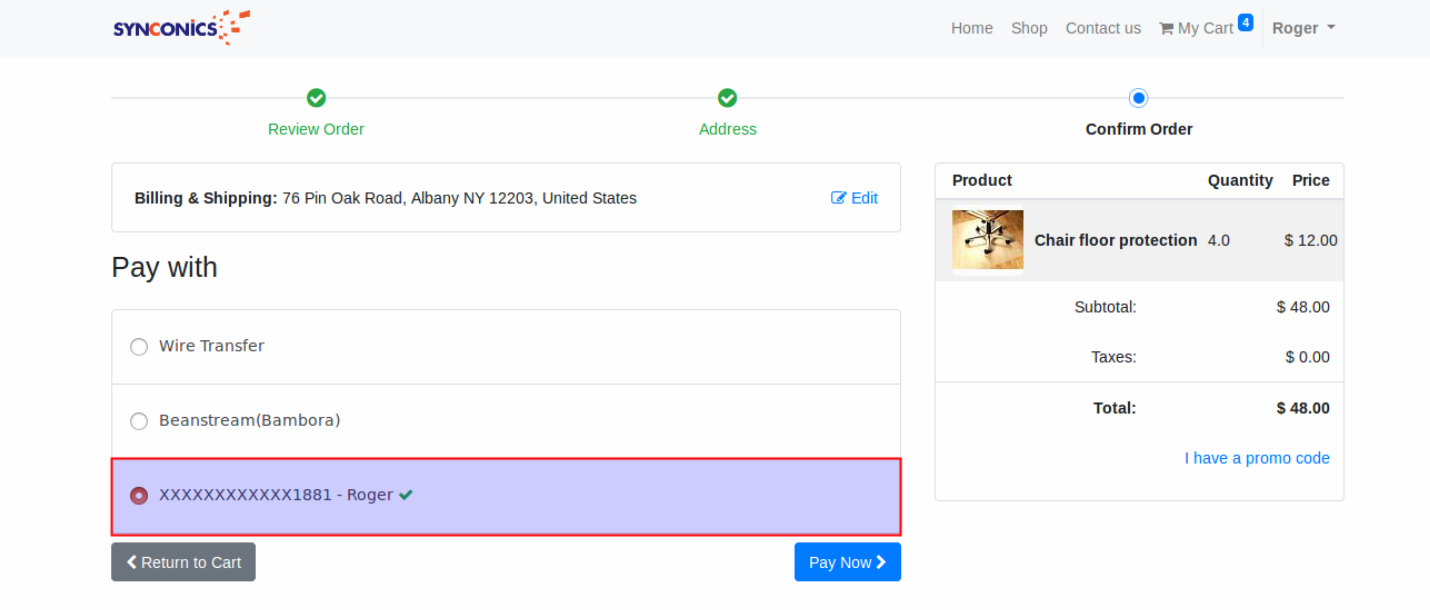The width and height of the screenshot is (1430, 610).
Task: Click the green checkmark beside saved card
Action: coord(406,495)
